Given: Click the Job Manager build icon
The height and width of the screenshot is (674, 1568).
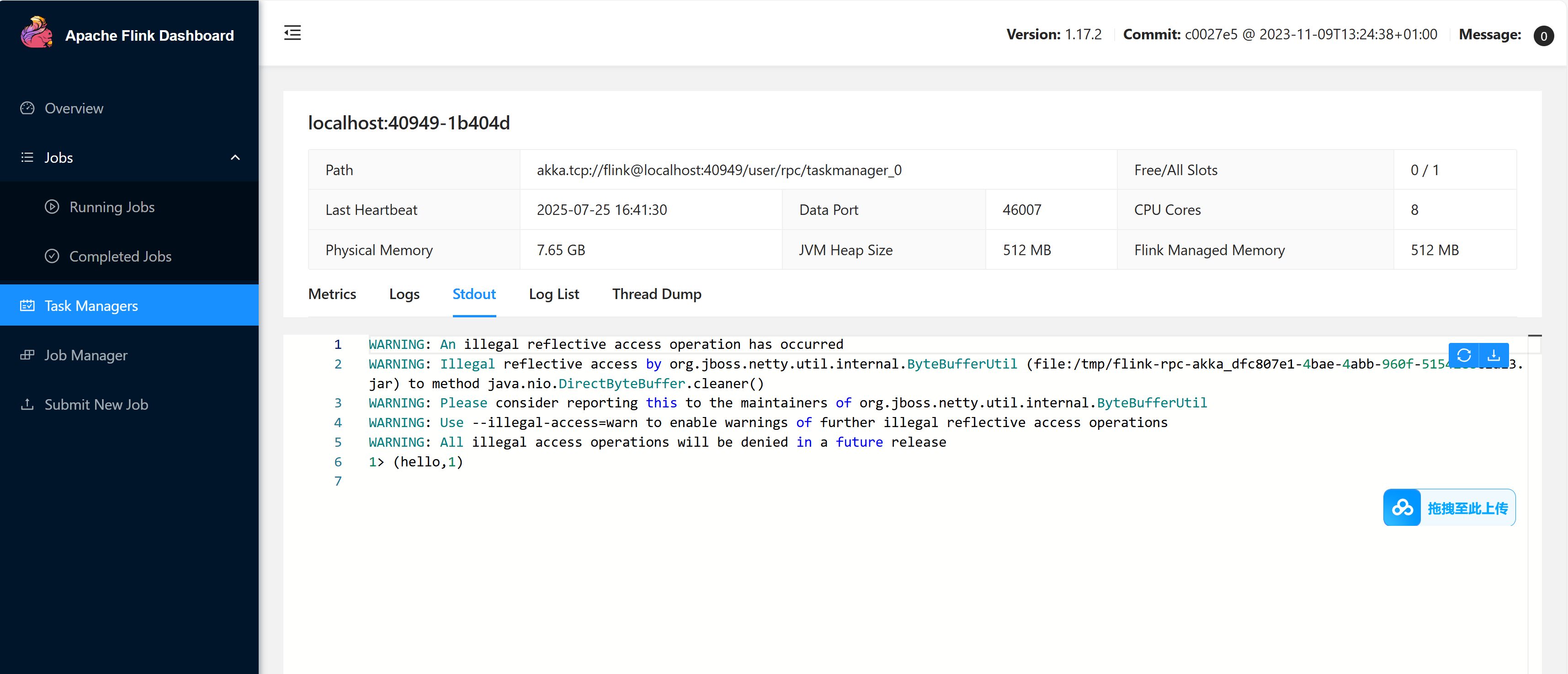Looking at the screenshot, I should click(27, 354).
